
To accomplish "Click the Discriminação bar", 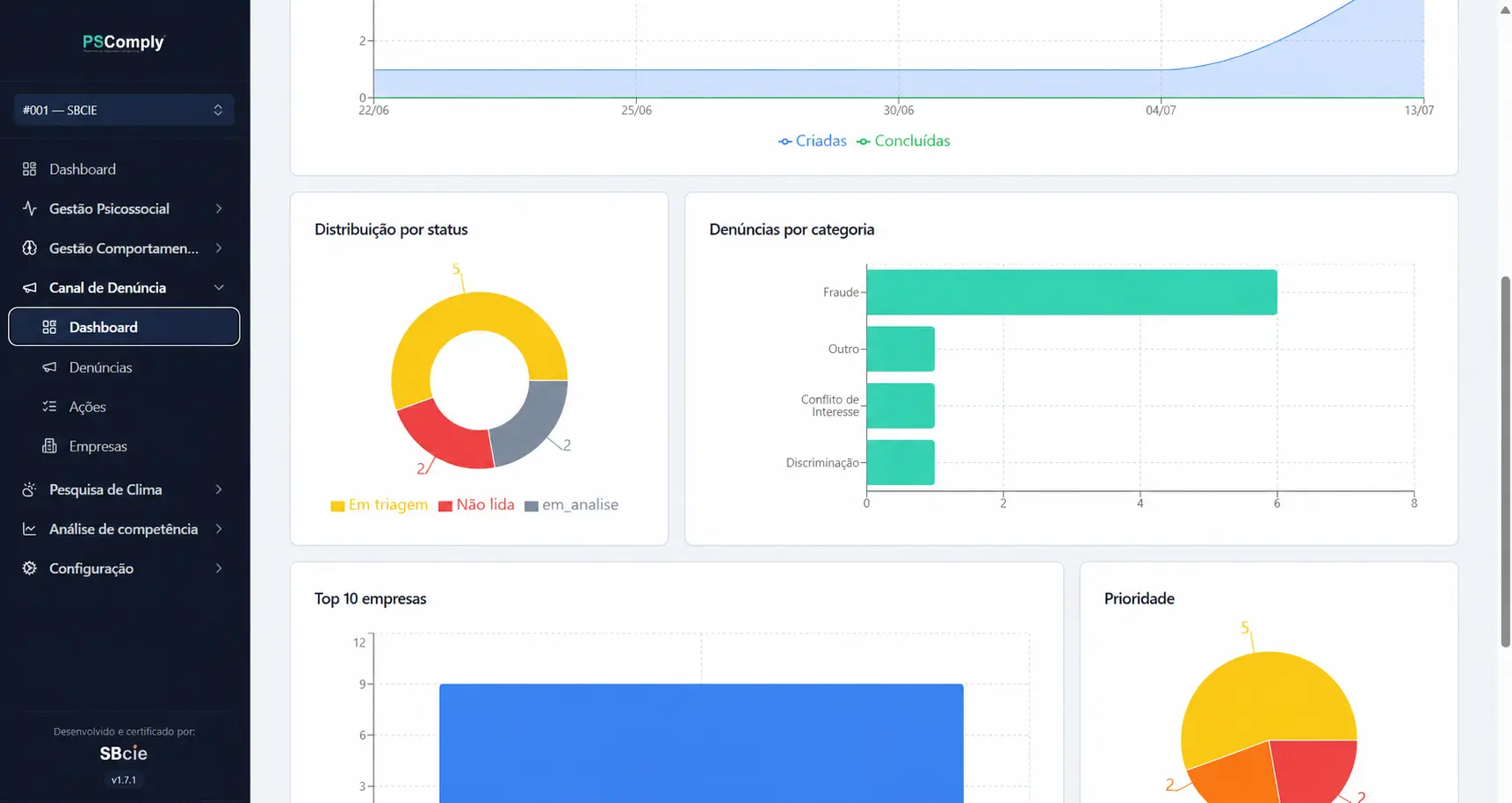I will click(x=901, y=462).
